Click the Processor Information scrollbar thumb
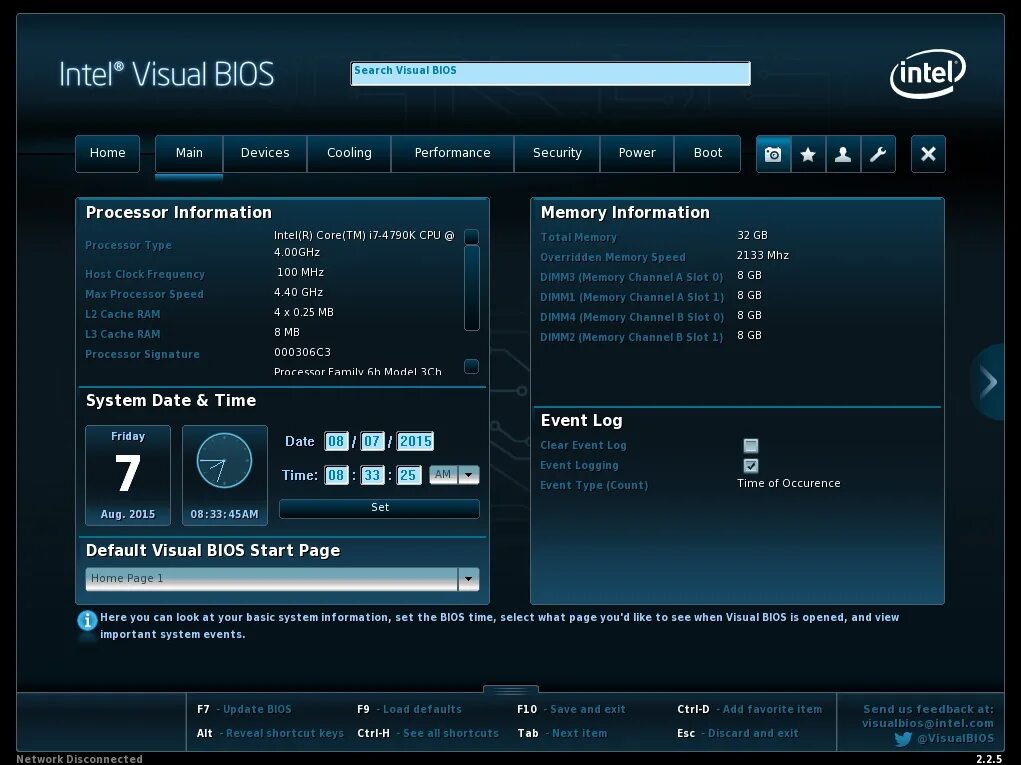 tap(471, 288)
